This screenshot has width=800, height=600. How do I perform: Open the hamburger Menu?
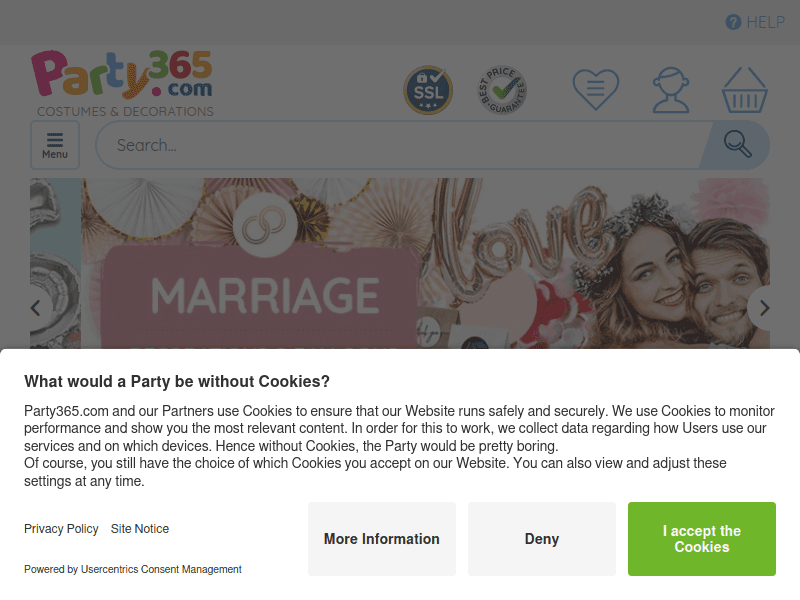pyautogui.click(x=54, y=144)
